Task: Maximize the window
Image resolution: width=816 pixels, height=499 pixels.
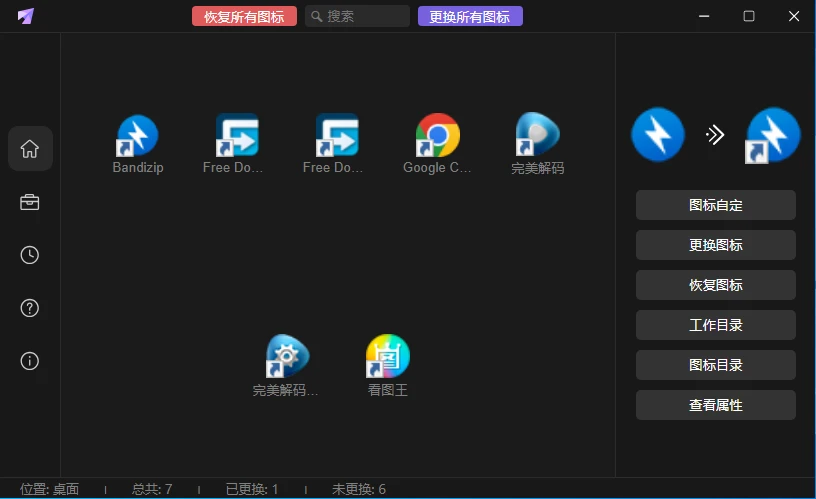Action: pos(749,16)
